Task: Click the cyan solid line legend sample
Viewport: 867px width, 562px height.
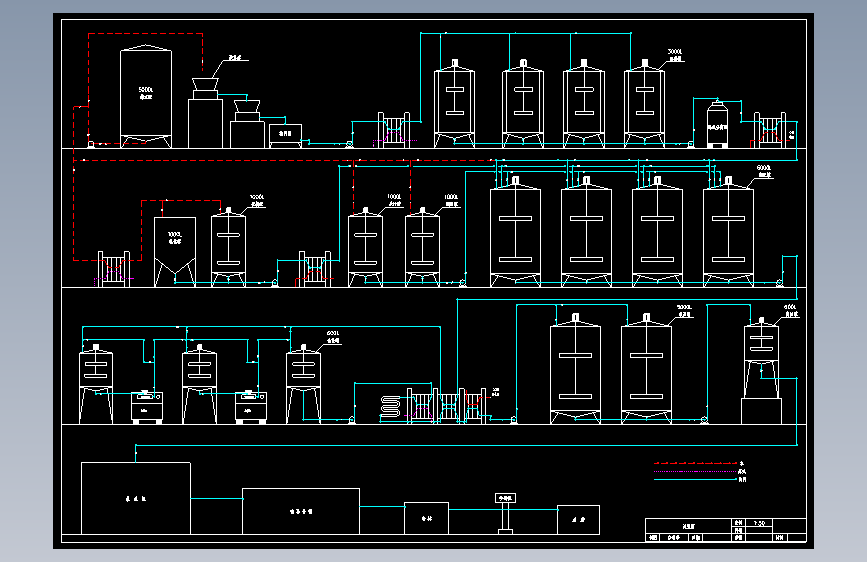Action: pyautogui.click(x=696, y=480)
